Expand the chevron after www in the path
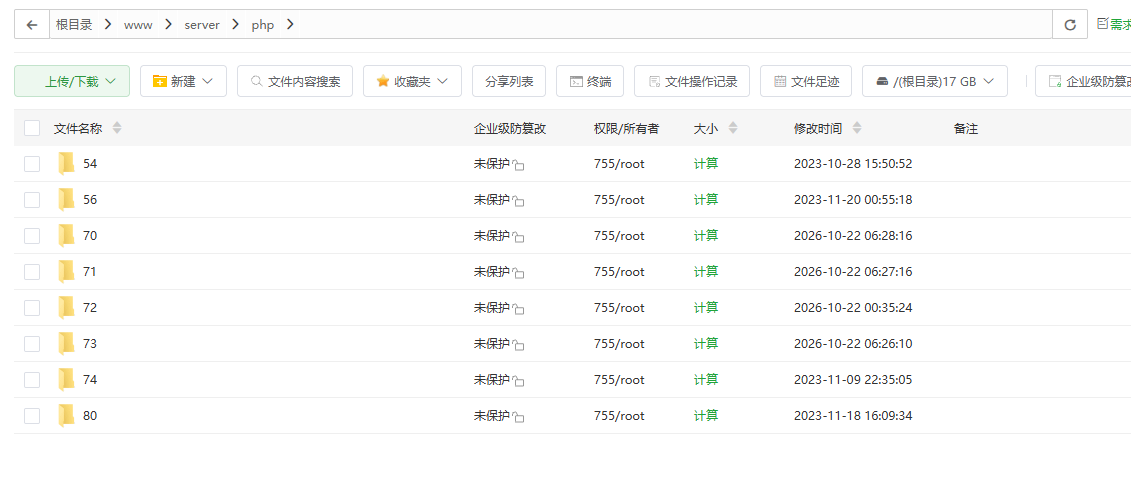The image size is (1131, 498). [x=169, y=25]
